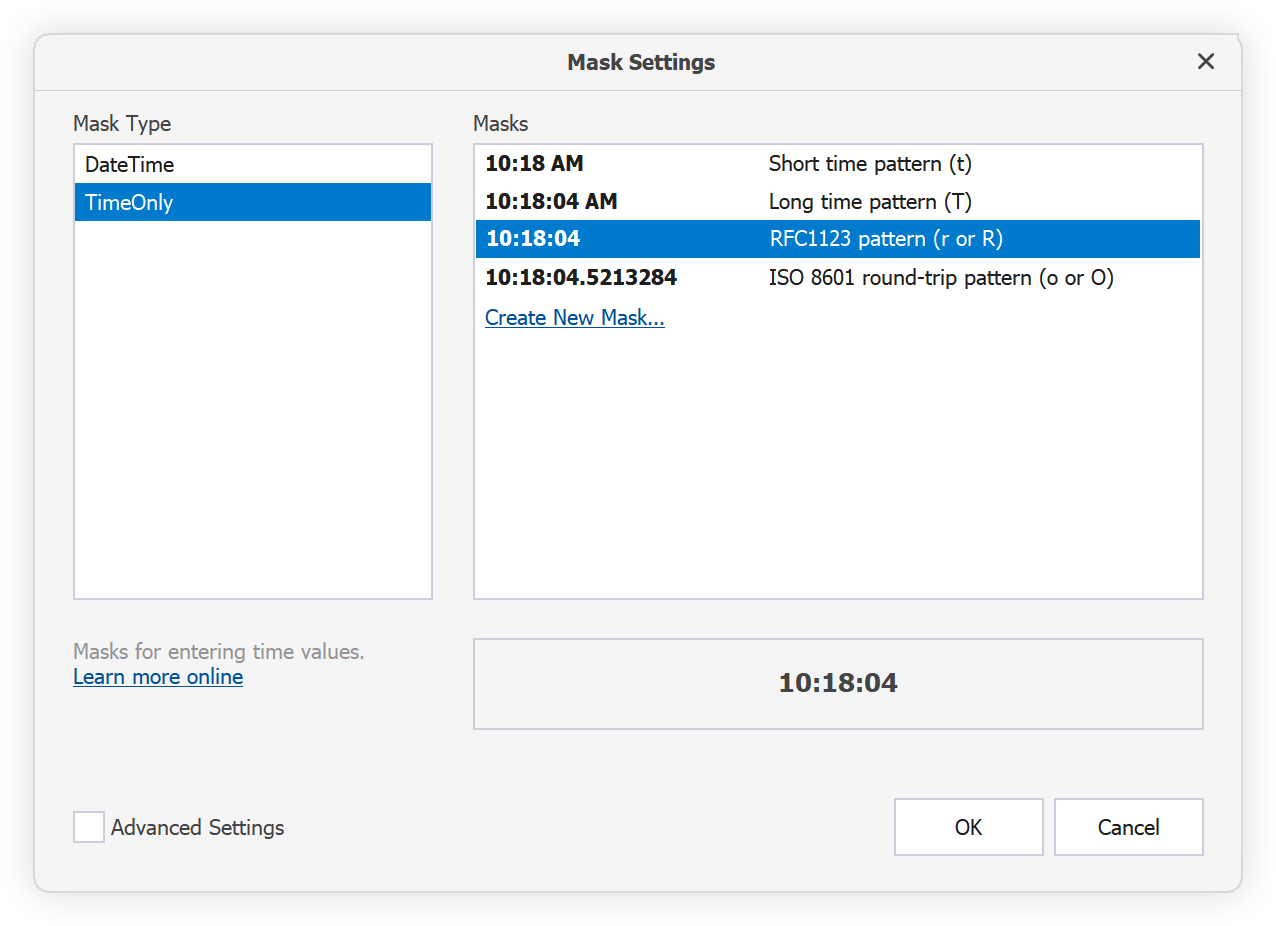The height and width of the screenshot is (926, 1276).
Task: Cancel the Mask Settings dialog
Action: tap(1128, 827)
